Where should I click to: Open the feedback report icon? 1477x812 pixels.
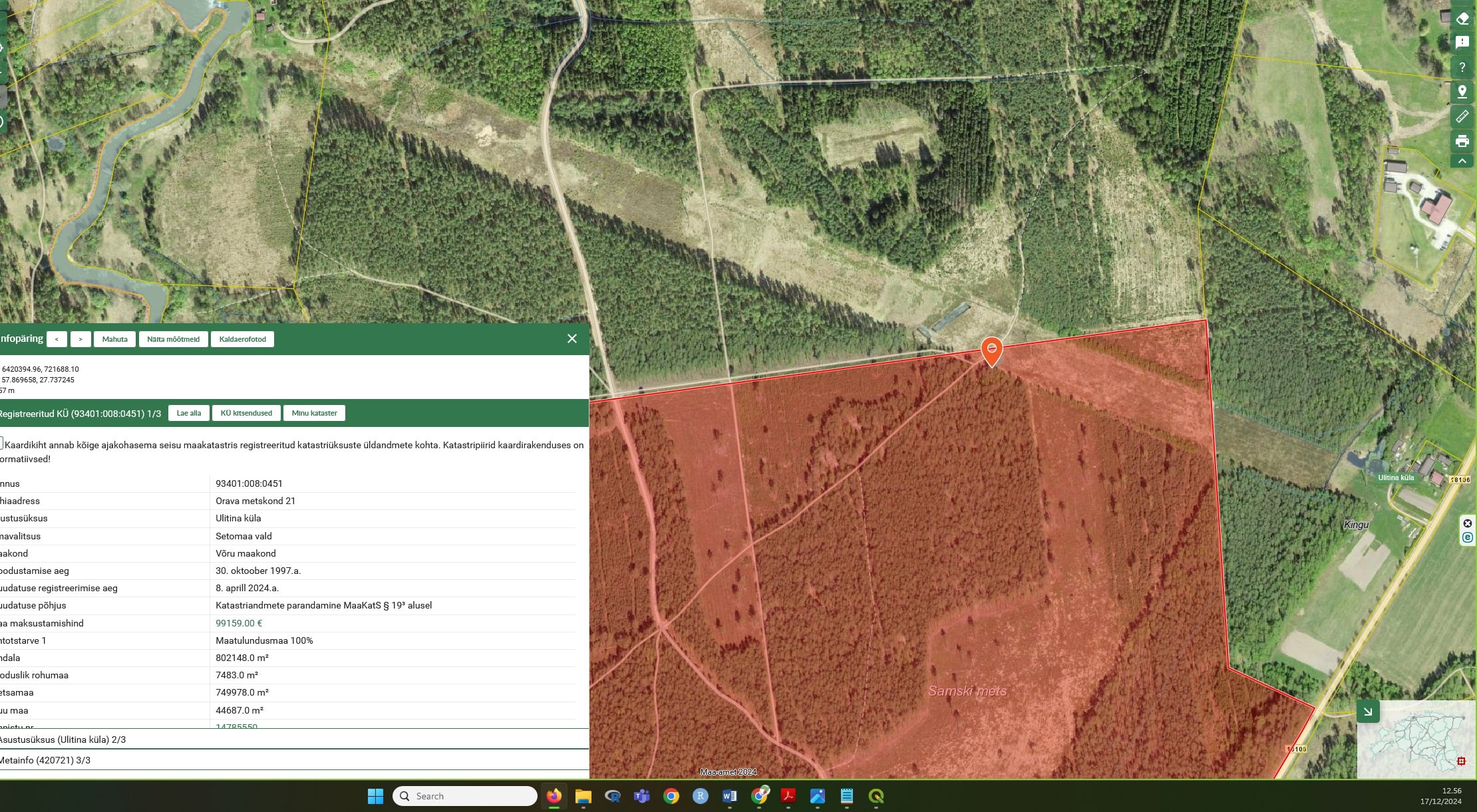pos(1462,43)
